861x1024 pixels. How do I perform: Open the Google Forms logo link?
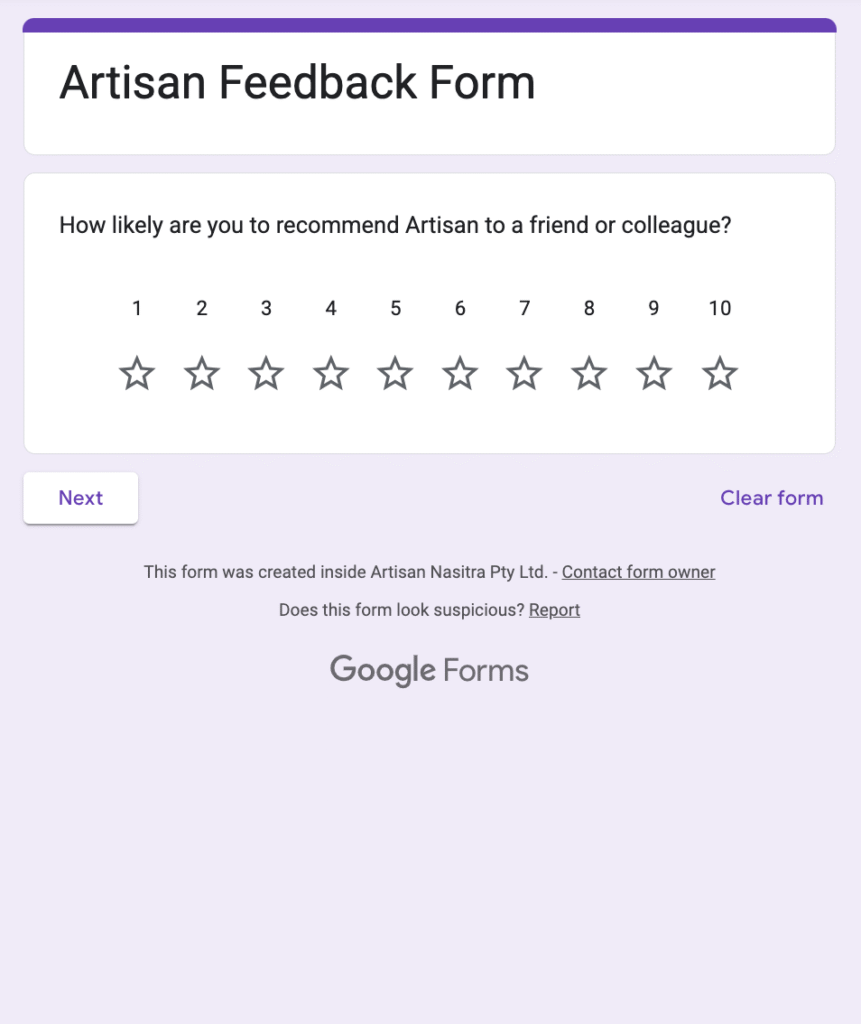click(429, 670)
